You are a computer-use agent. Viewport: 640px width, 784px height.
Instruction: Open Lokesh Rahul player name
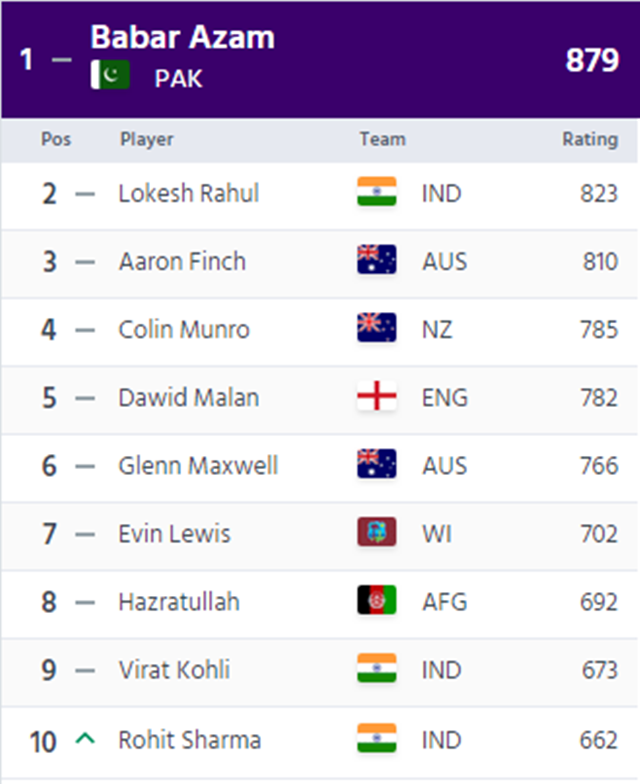(x=189, y=193)
